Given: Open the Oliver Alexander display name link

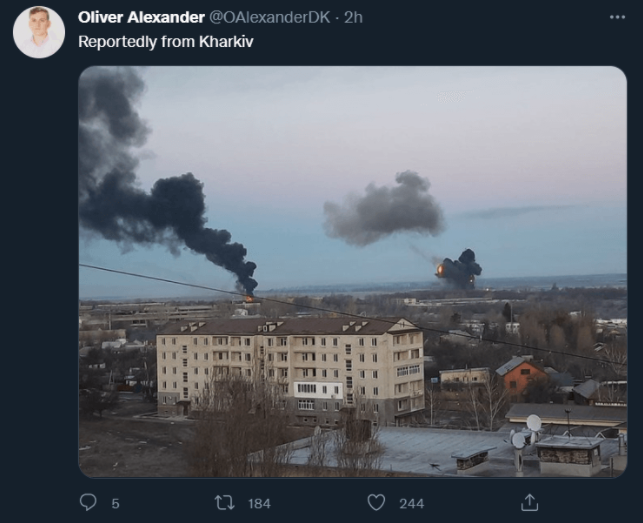Looking at the screenshot, I should (141, 17).
